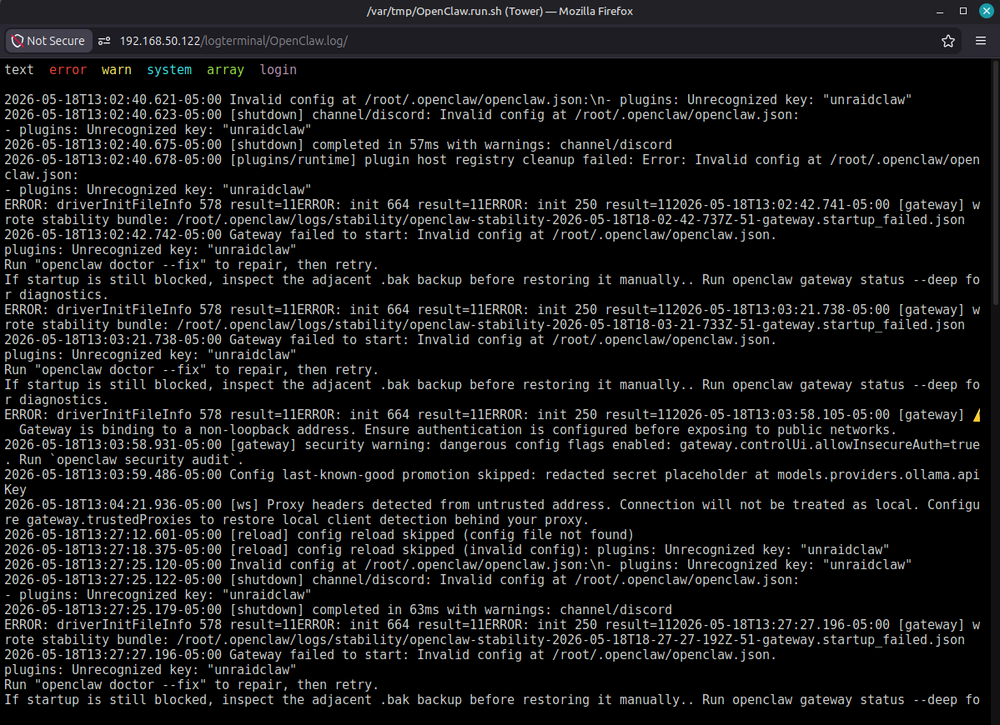Close the Firefox window
This screenshot has width=1000, height=725.
coord(987,11)
